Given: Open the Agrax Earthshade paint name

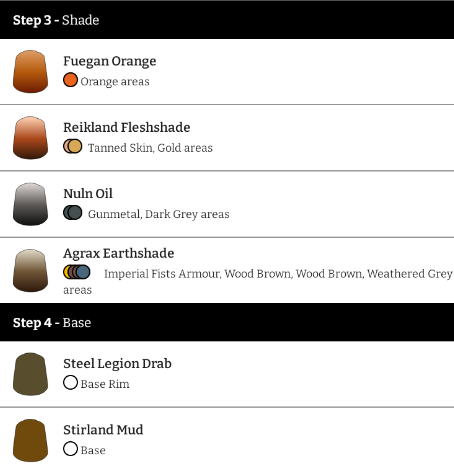Looking at the screenshot, I should tap(119, 254).
